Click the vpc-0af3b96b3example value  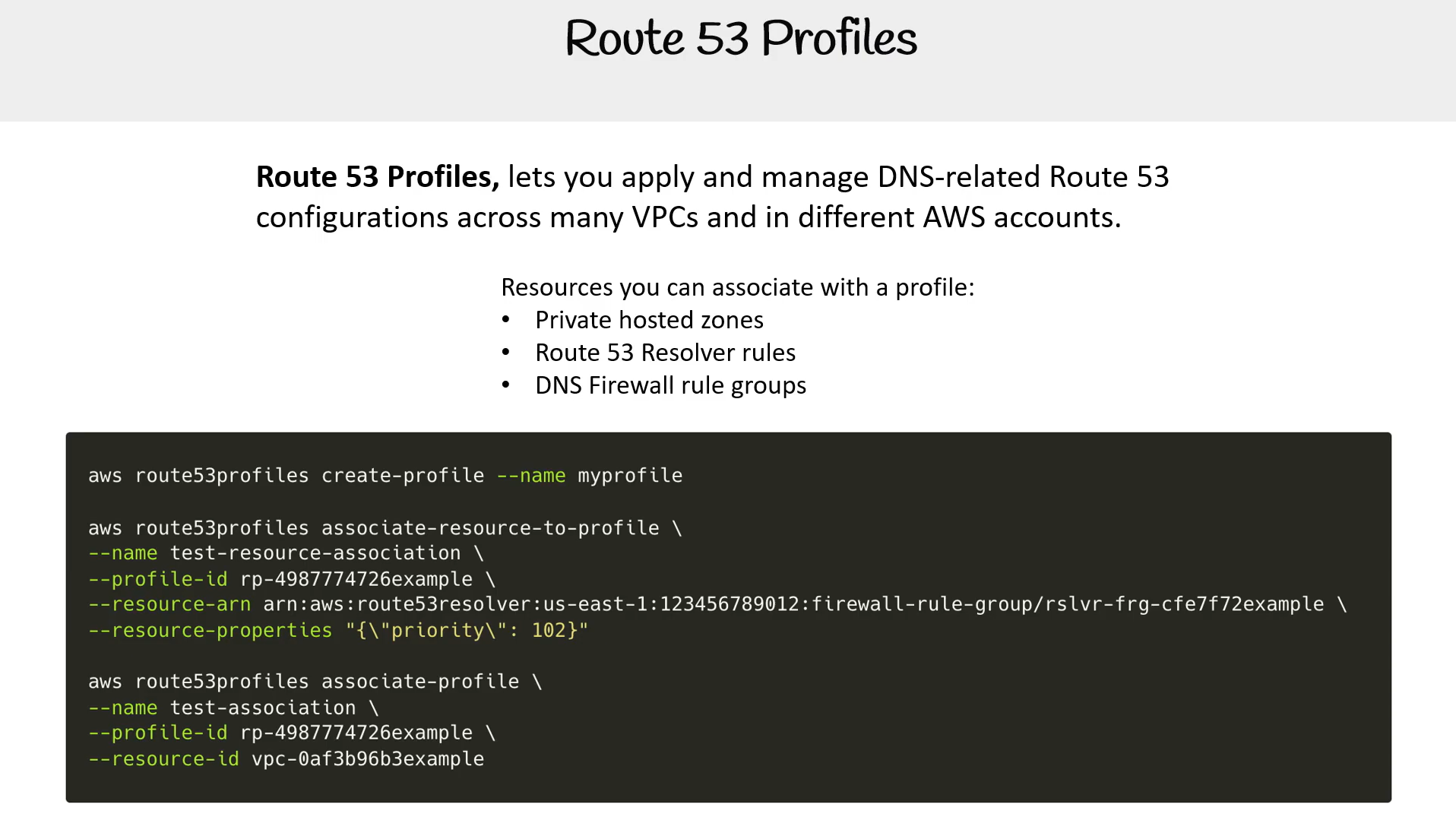(x=368, y=759)
